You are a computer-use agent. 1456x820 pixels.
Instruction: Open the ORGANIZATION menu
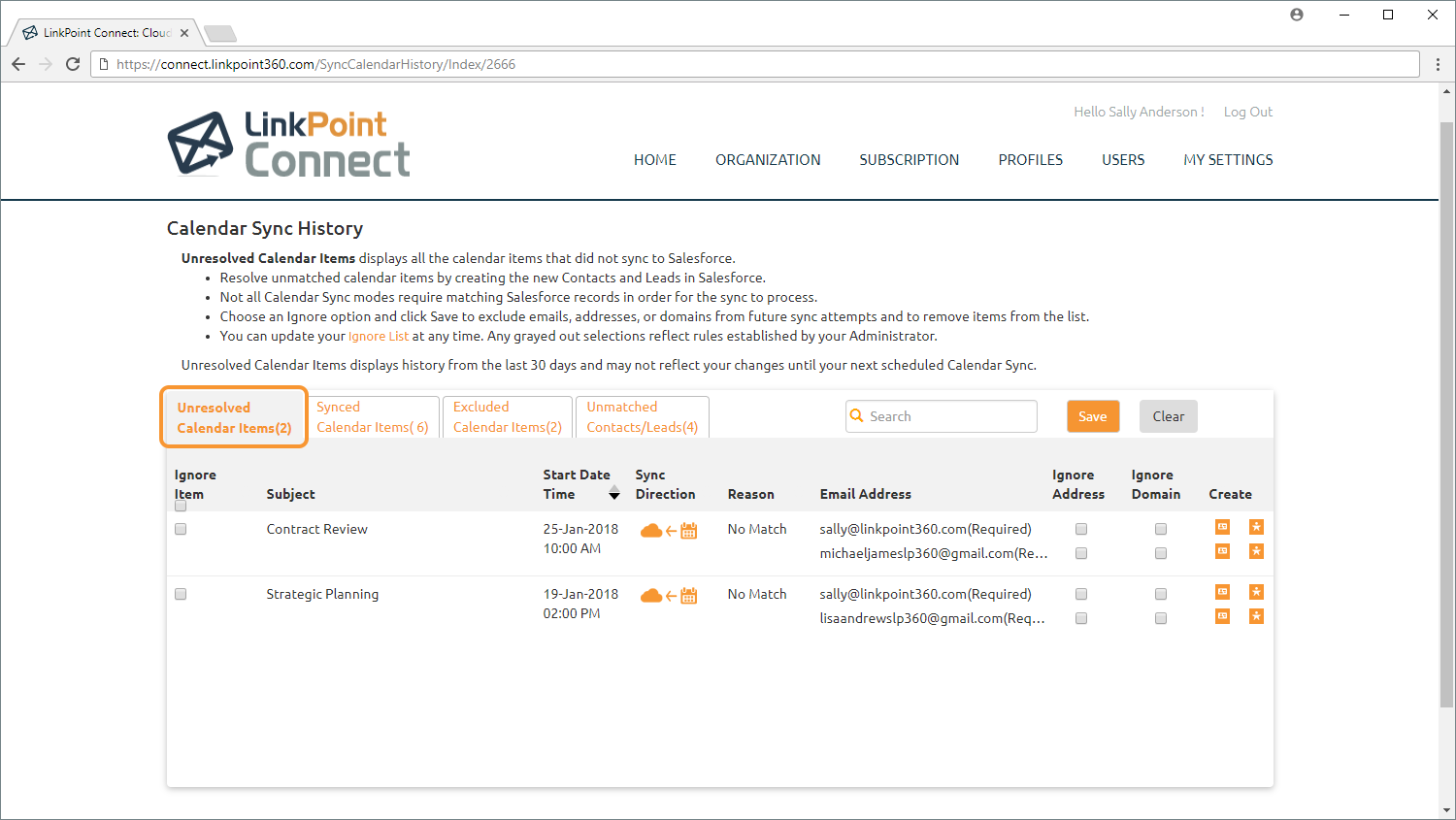click(768, 160)
